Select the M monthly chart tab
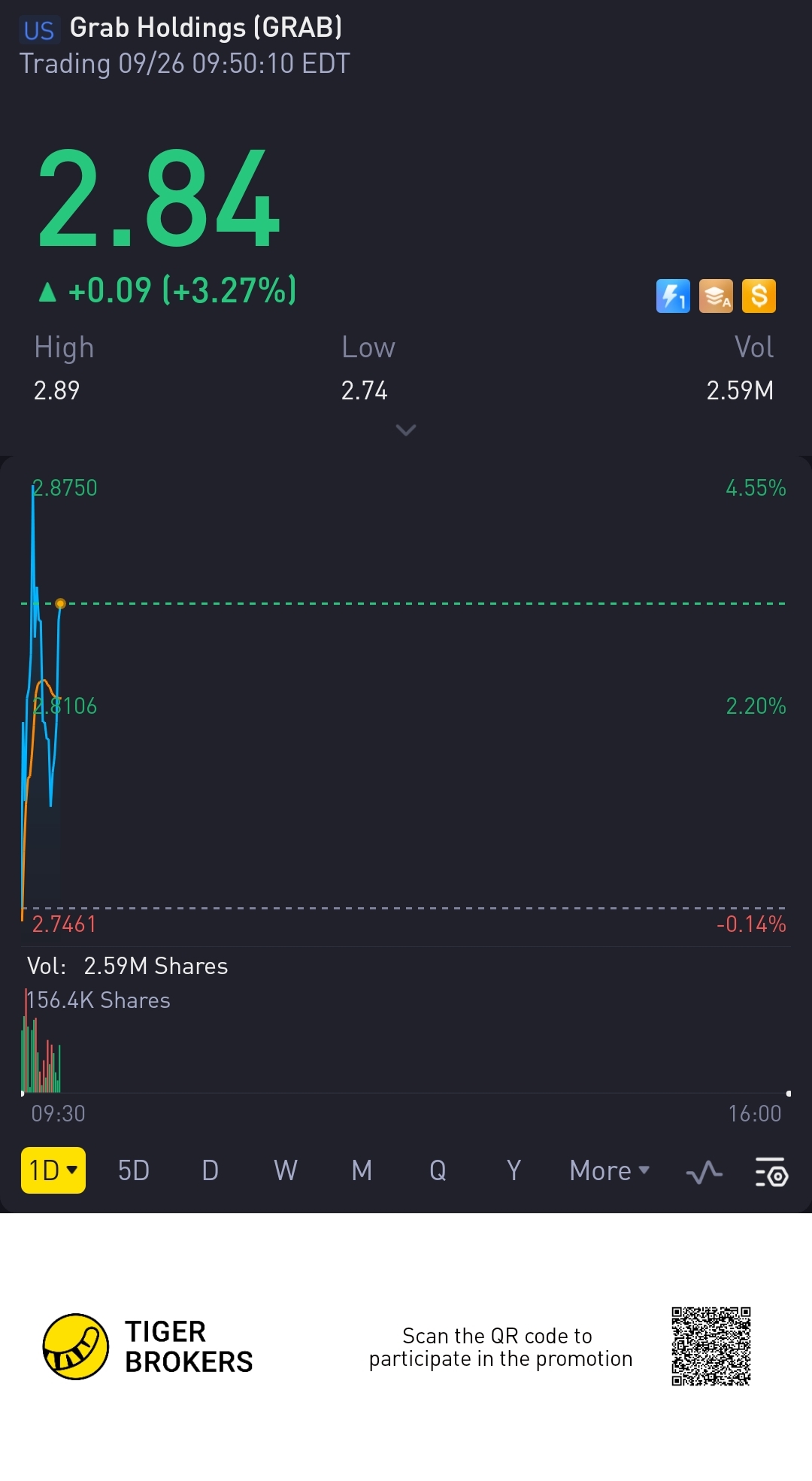Image resolution: width=812 pixels, height=1481 pixels. 362,1171
